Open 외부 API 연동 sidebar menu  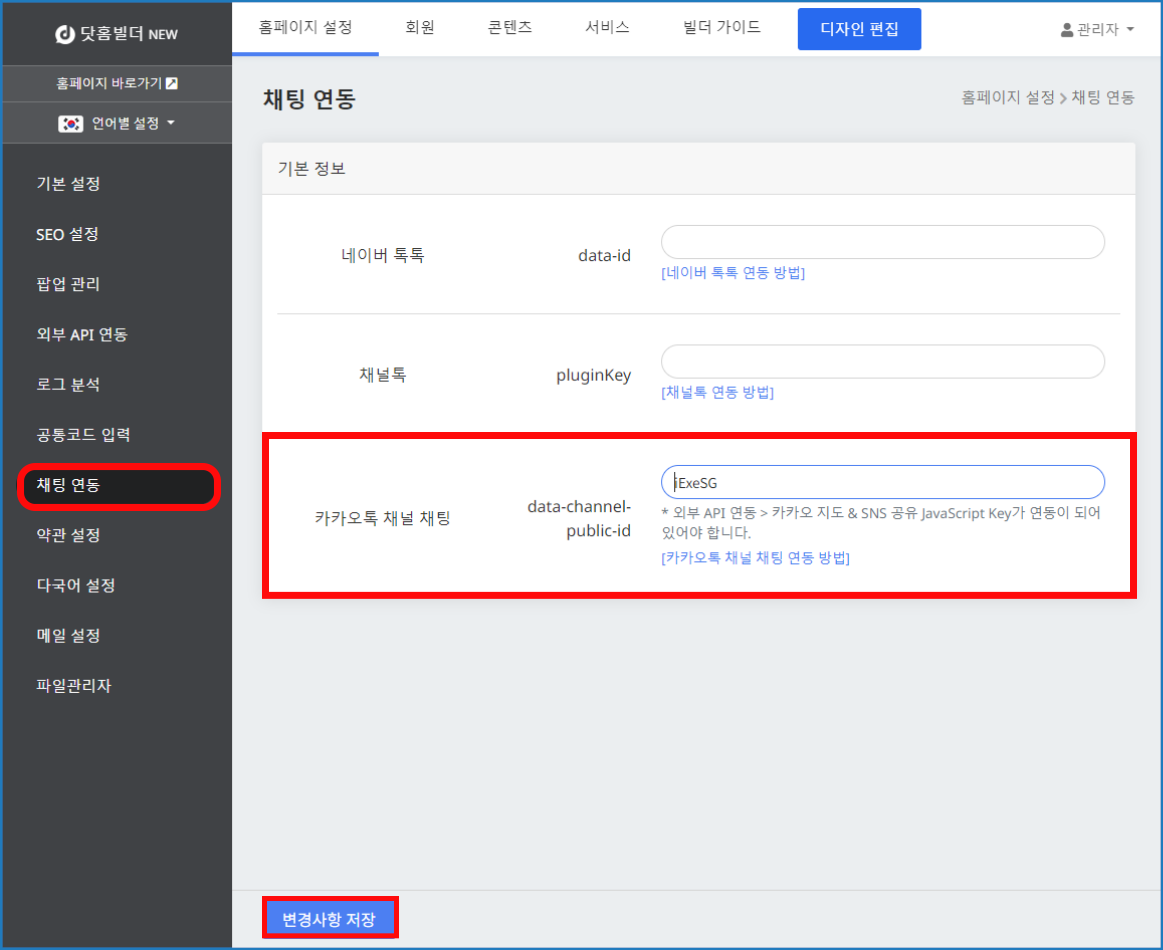(82, 334)
